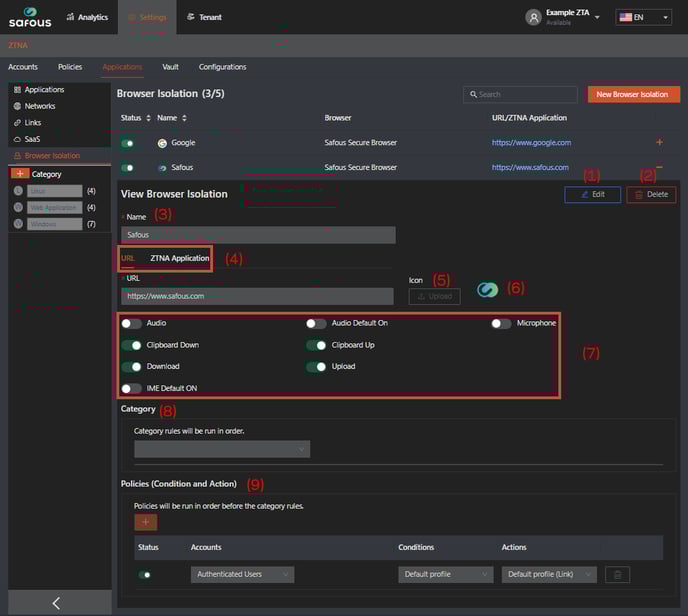Screen dimensions: 688x616
Task: Switch to the Vault tab
Action: [x=170, y=67]
